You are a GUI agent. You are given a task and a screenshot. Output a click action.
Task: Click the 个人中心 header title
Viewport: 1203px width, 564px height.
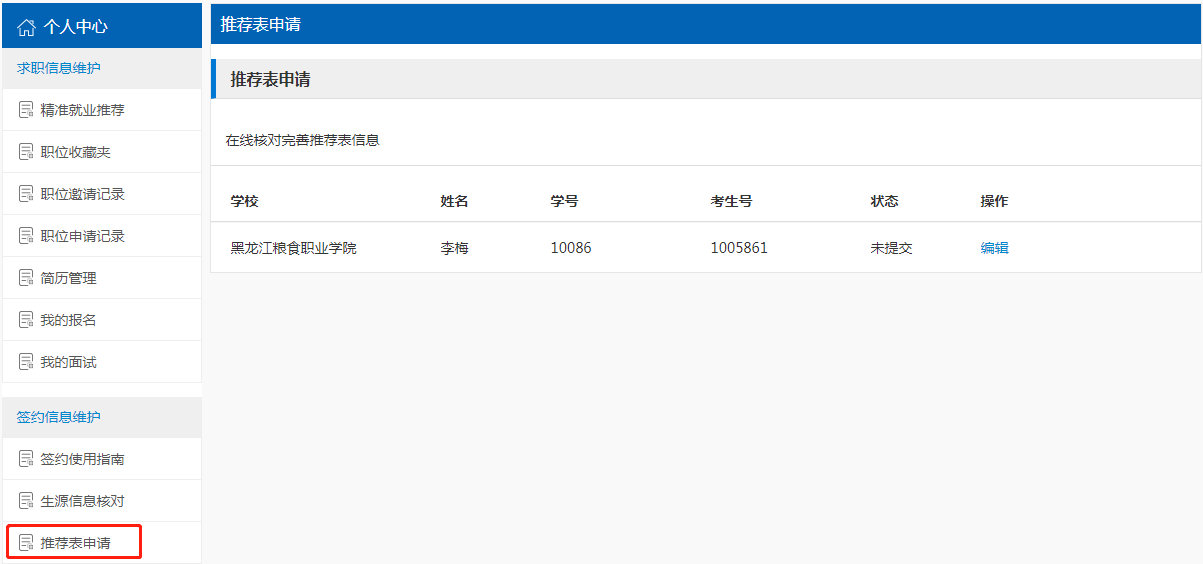(x=75, y=27)
